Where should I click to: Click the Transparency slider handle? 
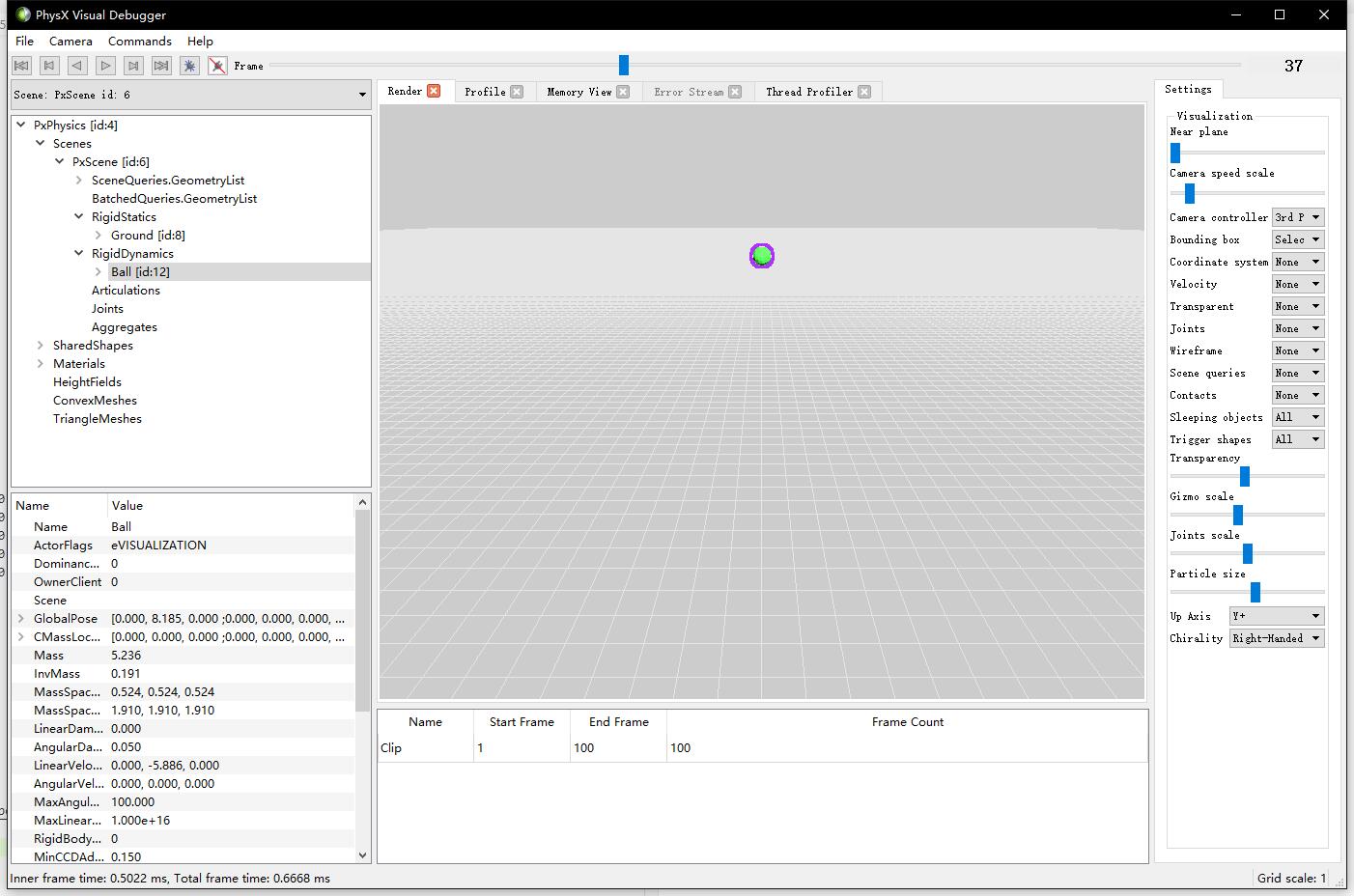pos(1245,476)
